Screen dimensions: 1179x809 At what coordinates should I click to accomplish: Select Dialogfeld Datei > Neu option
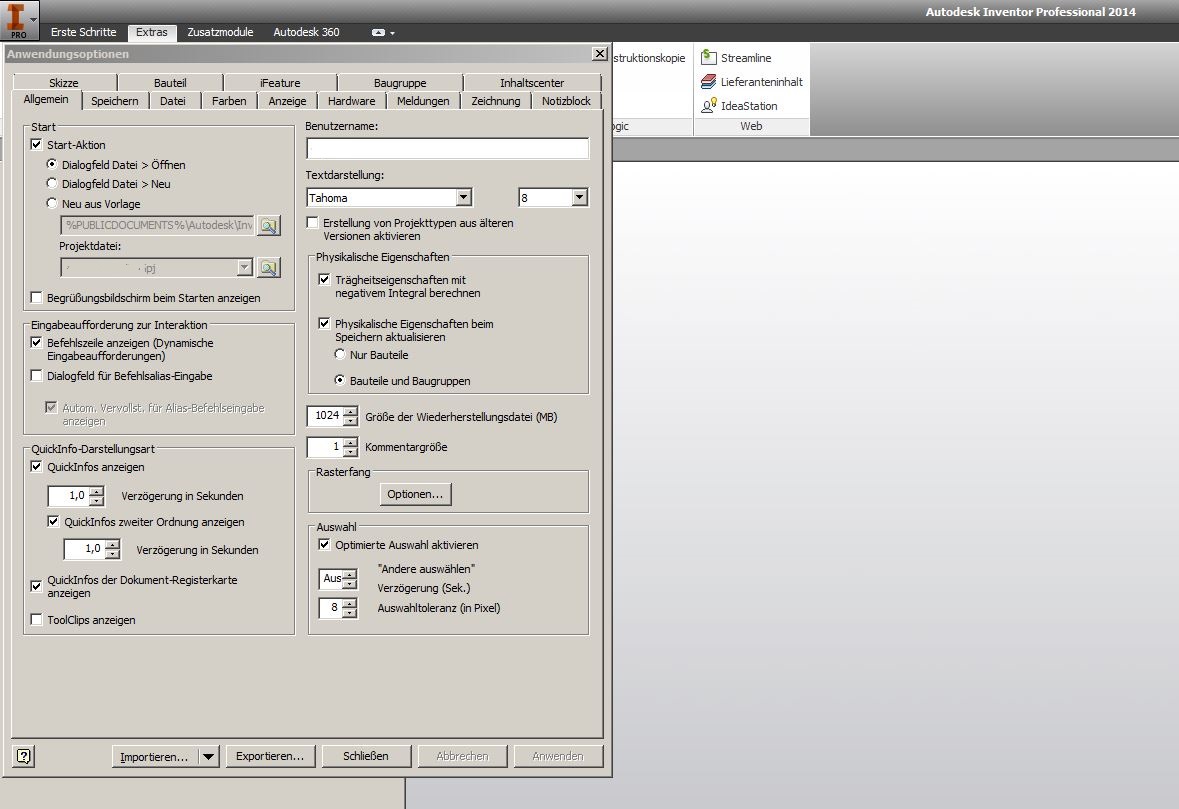click(52, 184)
